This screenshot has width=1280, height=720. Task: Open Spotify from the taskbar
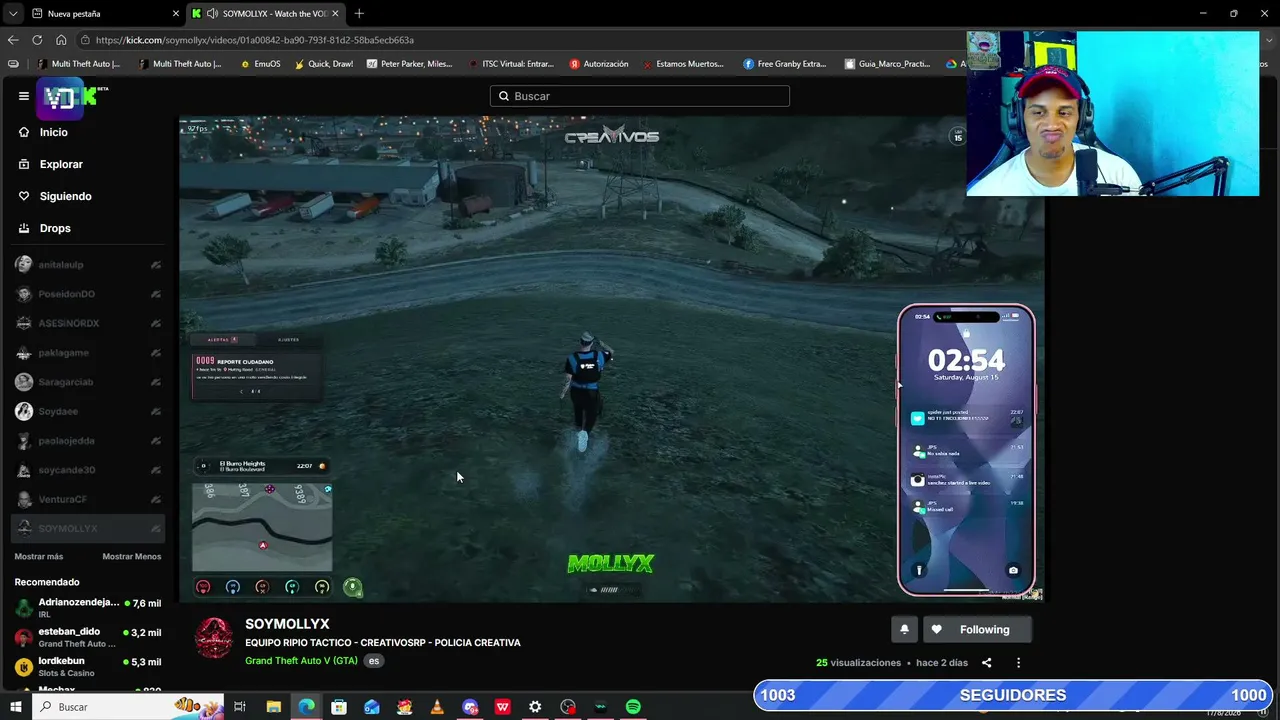[633, 707]
